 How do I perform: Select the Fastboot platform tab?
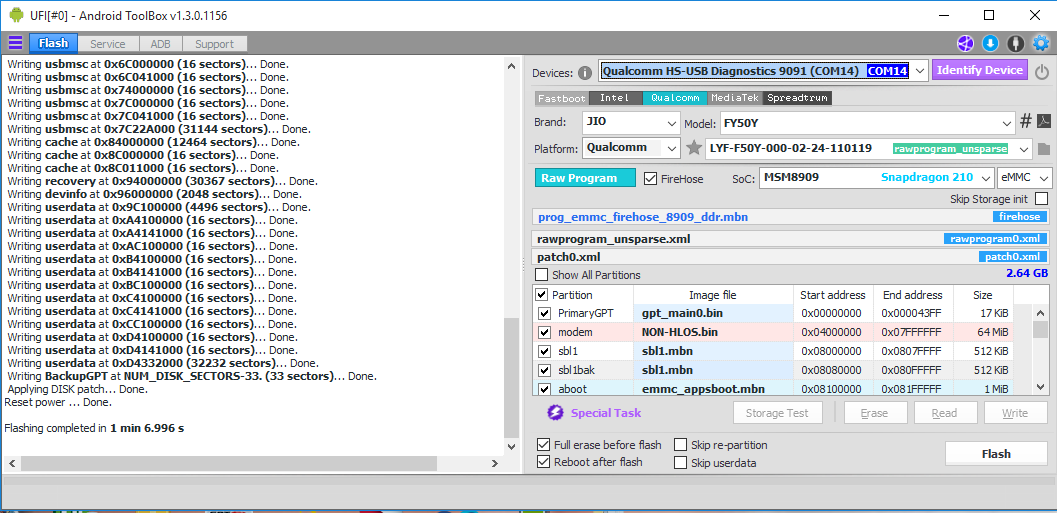pyautogui.click(x=562, y=98)
